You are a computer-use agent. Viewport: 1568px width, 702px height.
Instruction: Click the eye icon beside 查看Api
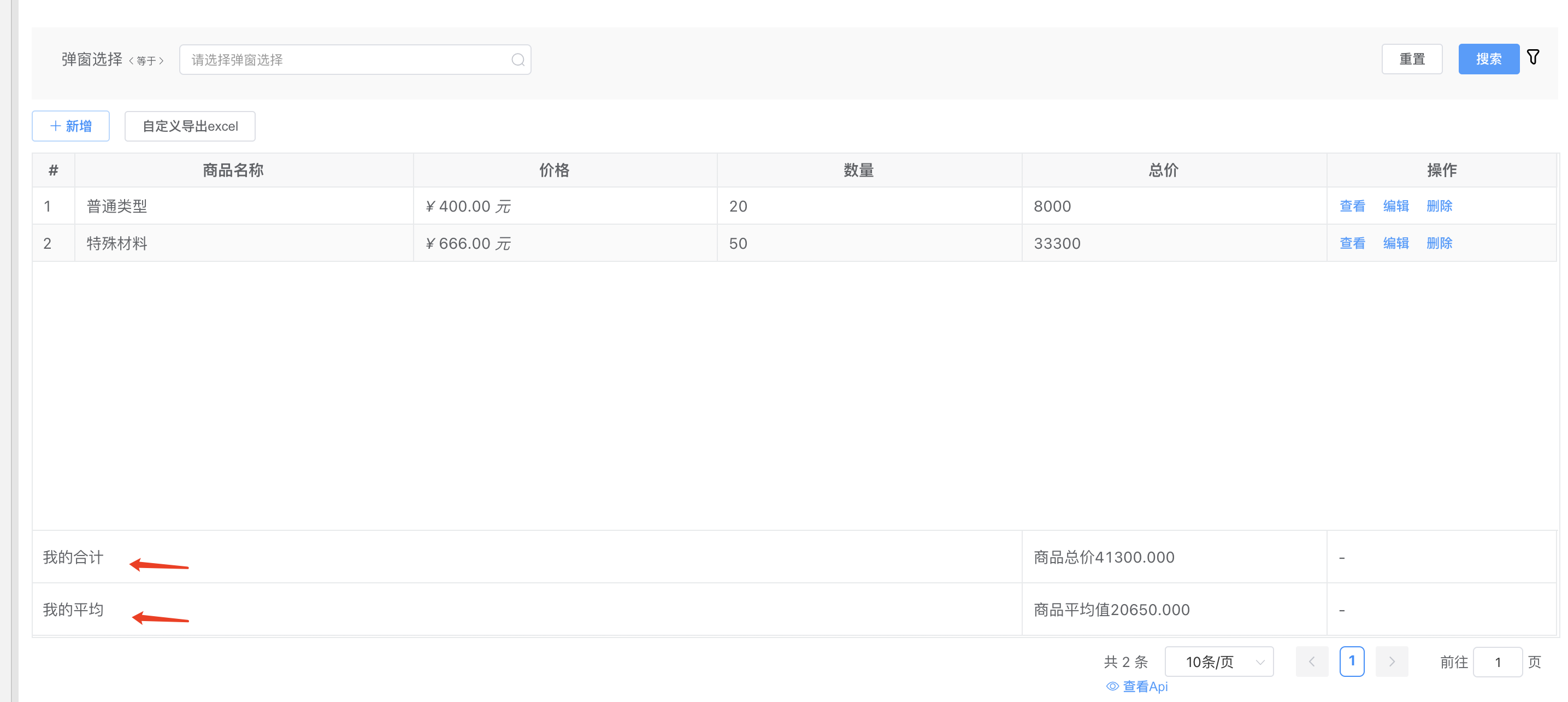(x=1112, y=686)
